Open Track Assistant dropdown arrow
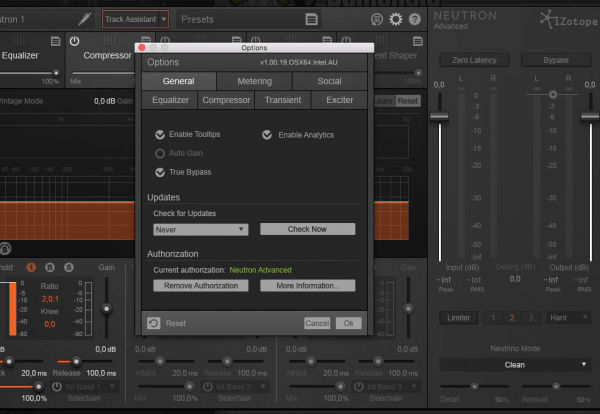The height and width of the screenshot is (414, 600). (x=164, y=19)
